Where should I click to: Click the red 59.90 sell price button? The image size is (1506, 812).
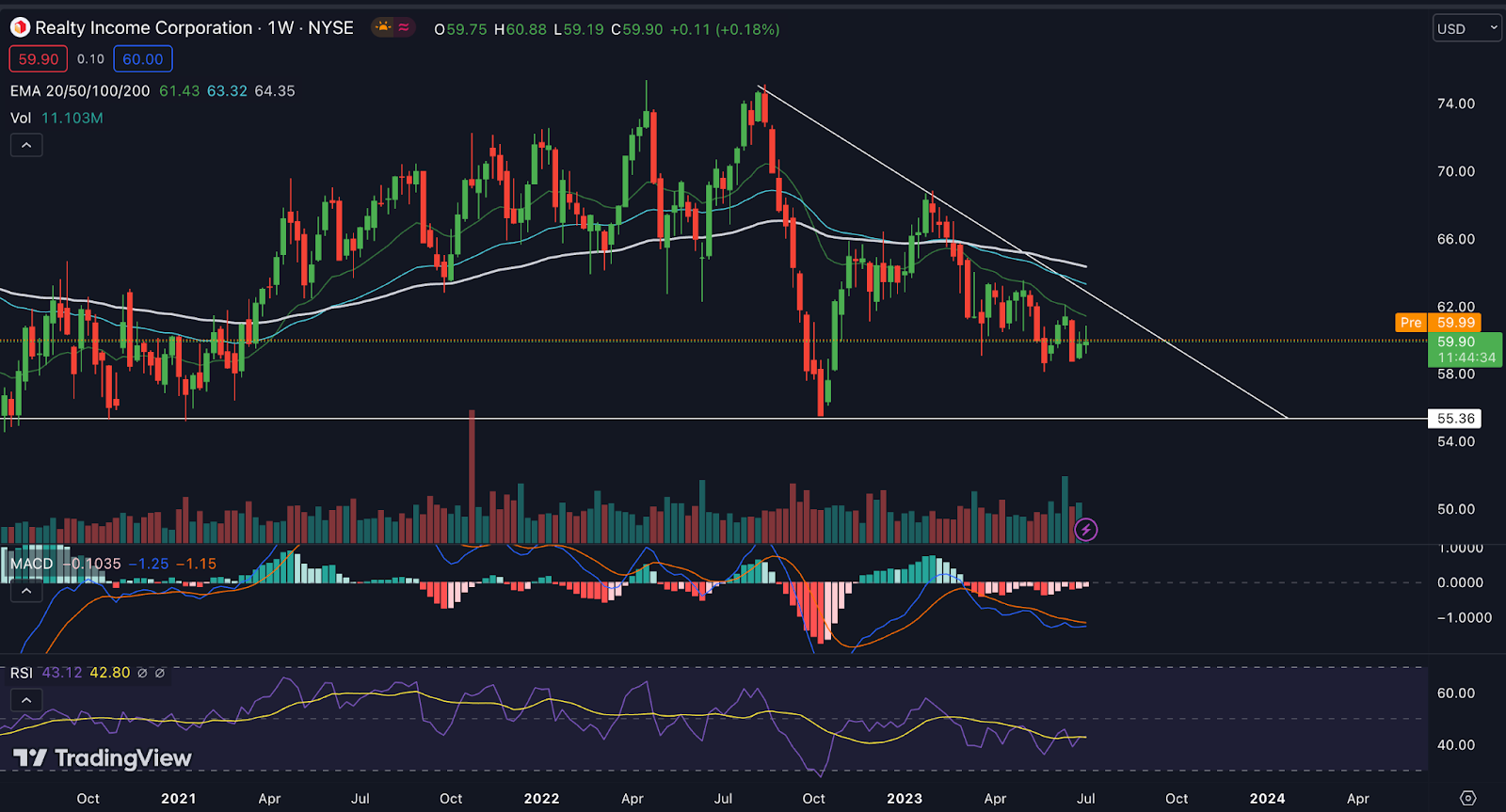pos(39,59)
